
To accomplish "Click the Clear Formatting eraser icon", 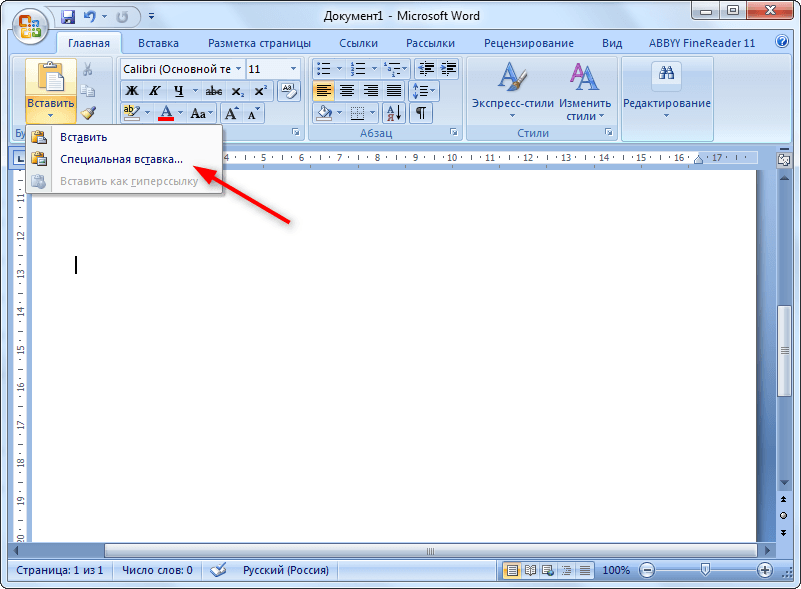I will (x=288, y=91).
